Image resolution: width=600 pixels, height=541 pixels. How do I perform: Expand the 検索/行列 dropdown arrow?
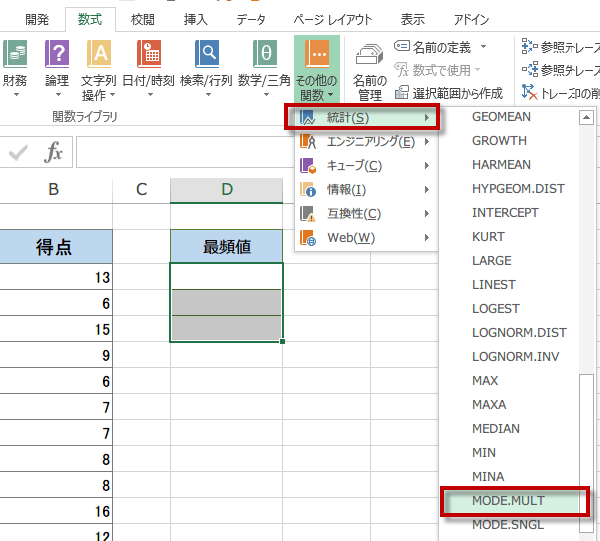pyautogui.click(x=208, y=95)
